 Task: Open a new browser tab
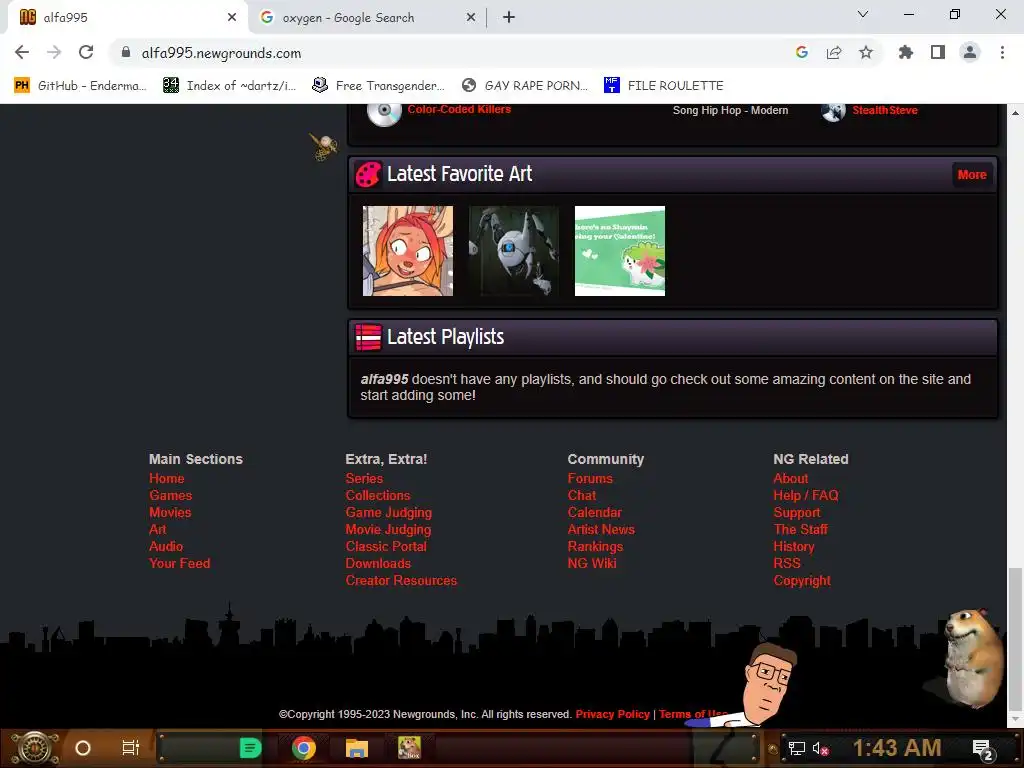coord(509,18)
